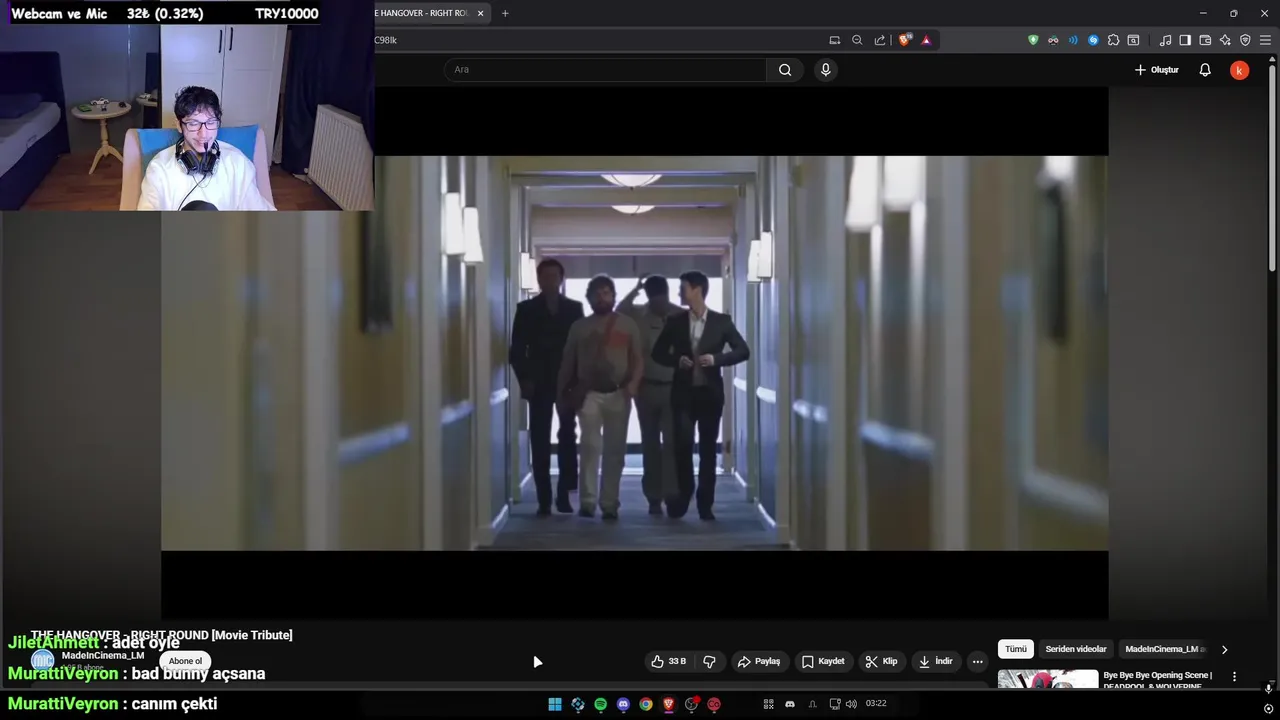Click the install app icon in address bar
This screenshot has width=1280, height=720.
(x=835, y=40)
